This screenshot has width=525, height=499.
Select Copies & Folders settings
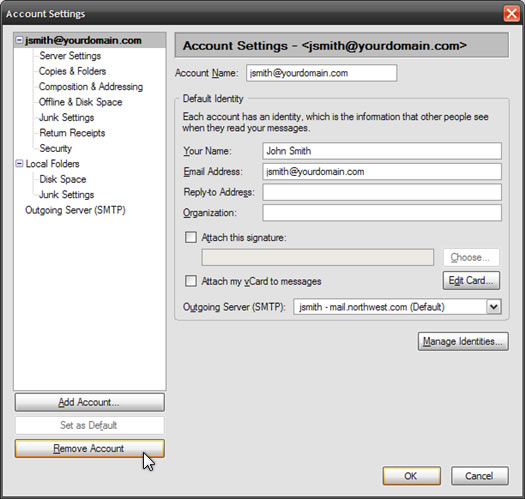coord(72,71)
